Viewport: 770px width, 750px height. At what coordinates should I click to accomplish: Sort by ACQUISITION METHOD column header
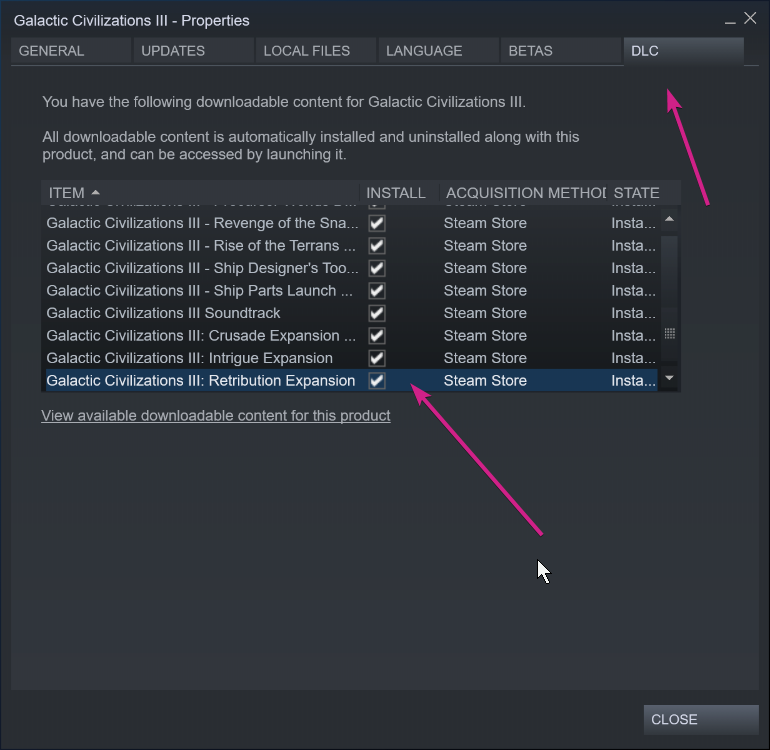pyautogui.click(x=524, y=193)
